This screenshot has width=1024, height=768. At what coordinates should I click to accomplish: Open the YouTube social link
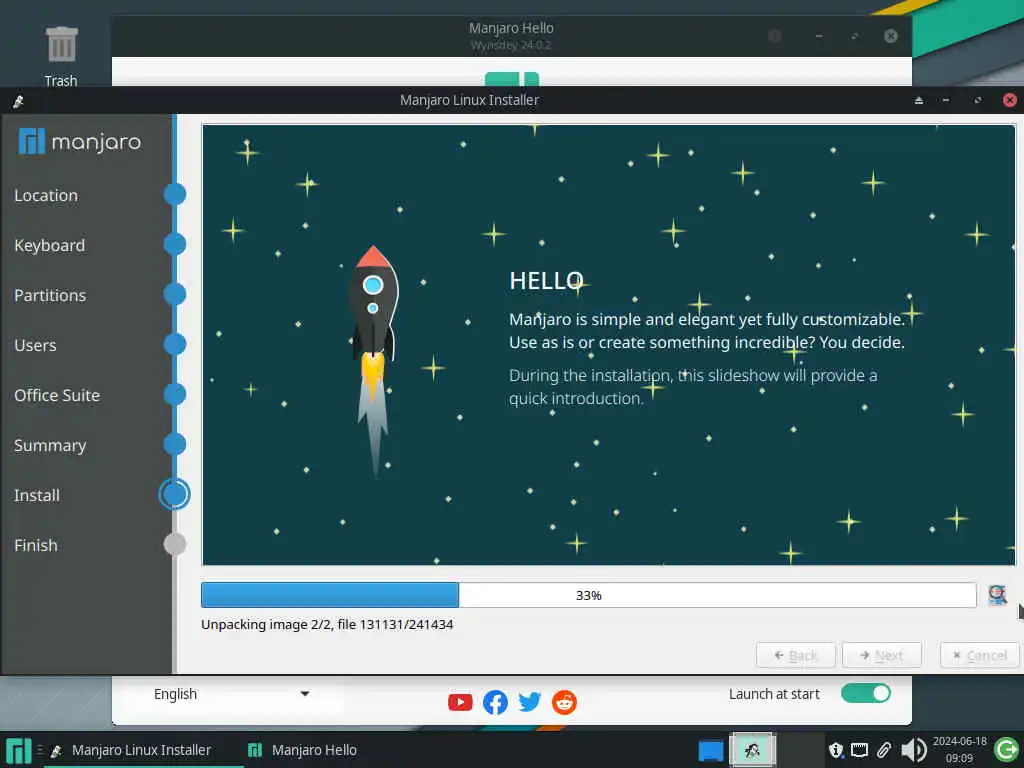coord(460,702)
